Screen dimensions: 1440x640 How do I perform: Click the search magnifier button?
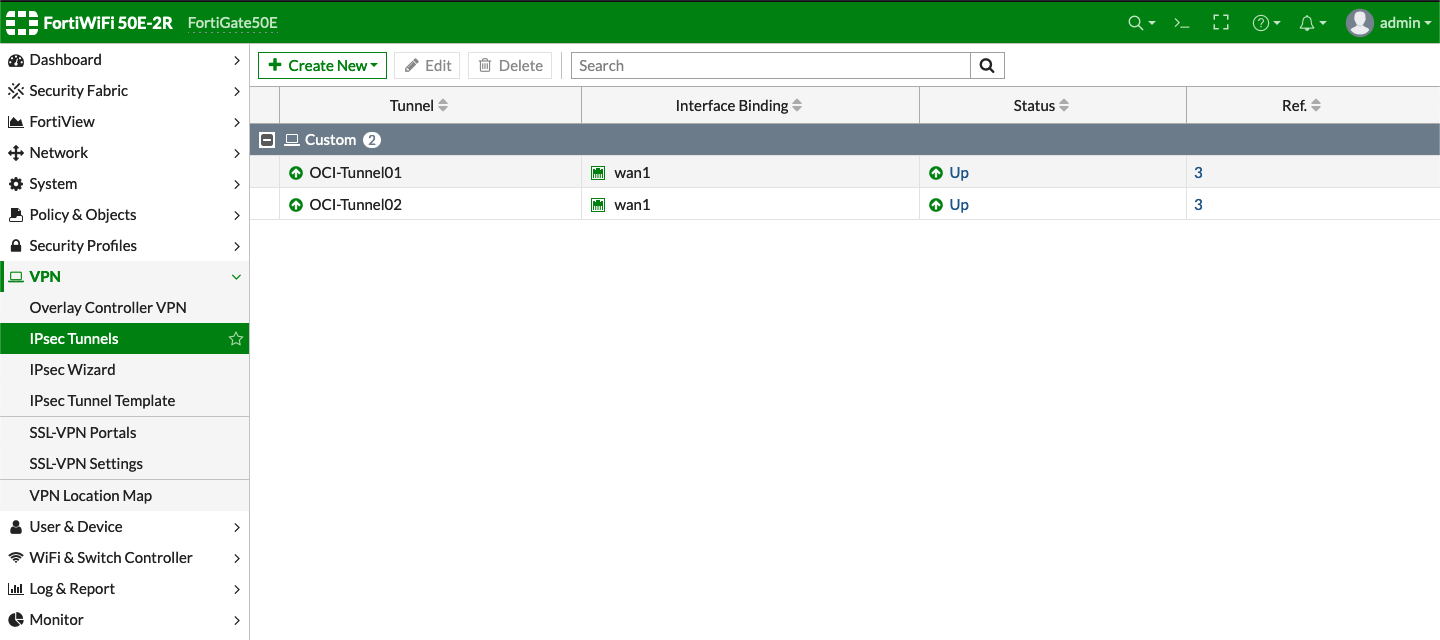coord(987,66)
